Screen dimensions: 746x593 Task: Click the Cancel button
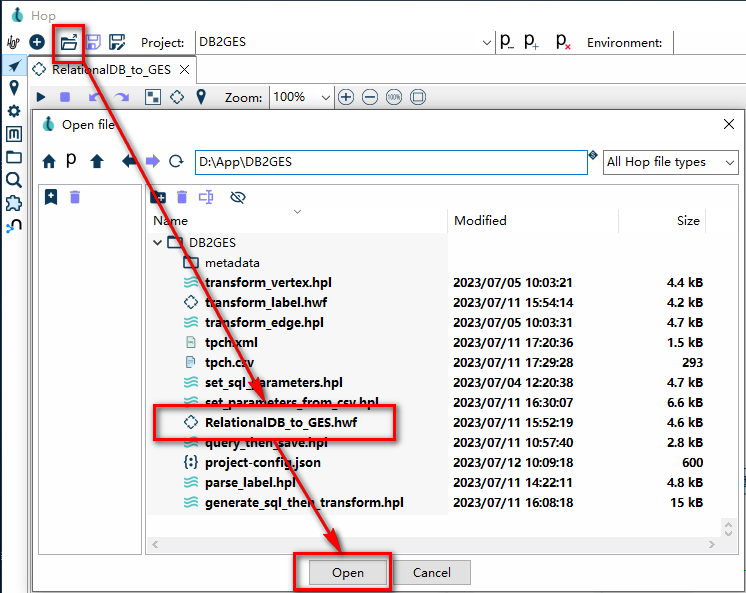pyautogui.click(x=432, y=573)
